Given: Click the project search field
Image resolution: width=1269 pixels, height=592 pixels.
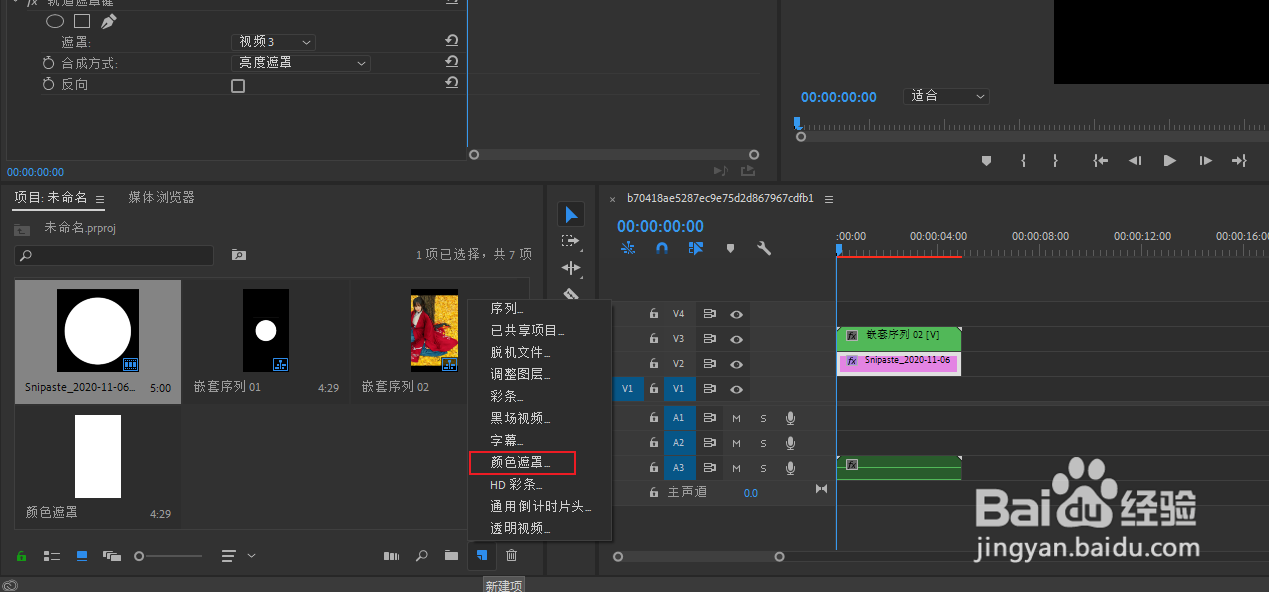Looking at the screenshot, I should tap(114, 256).
